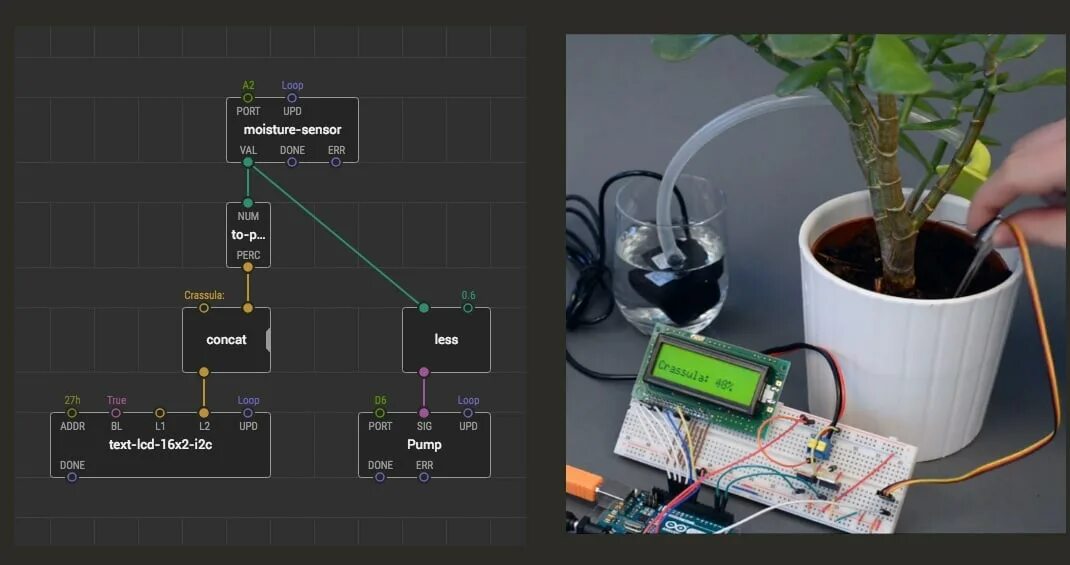
Task: Click the PERC output pin
Action: (248, 267)
